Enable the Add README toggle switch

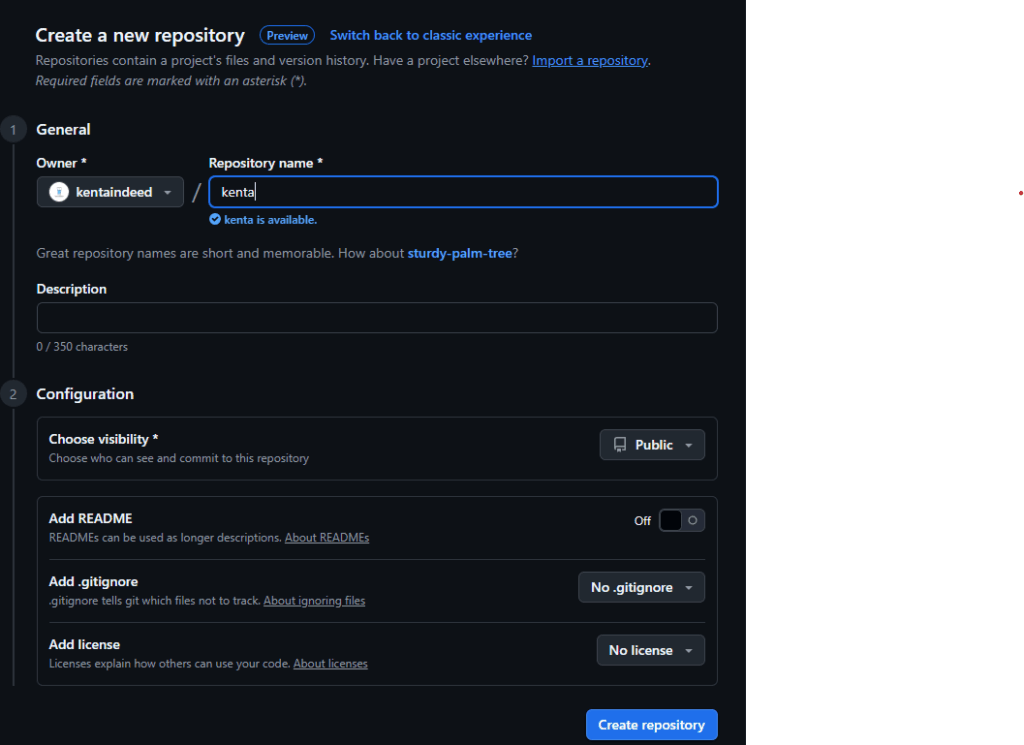[x=681, y=520]
